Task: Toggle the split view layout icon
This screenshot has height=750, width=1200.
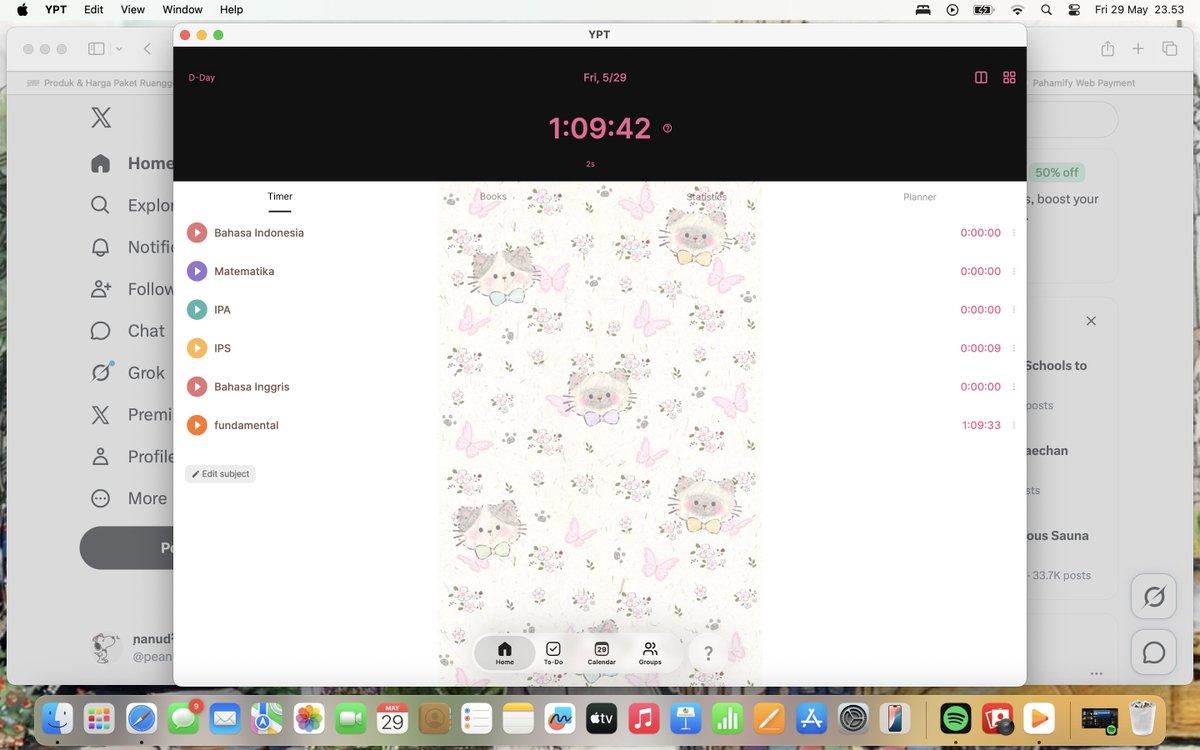Action: pos(981,78)
